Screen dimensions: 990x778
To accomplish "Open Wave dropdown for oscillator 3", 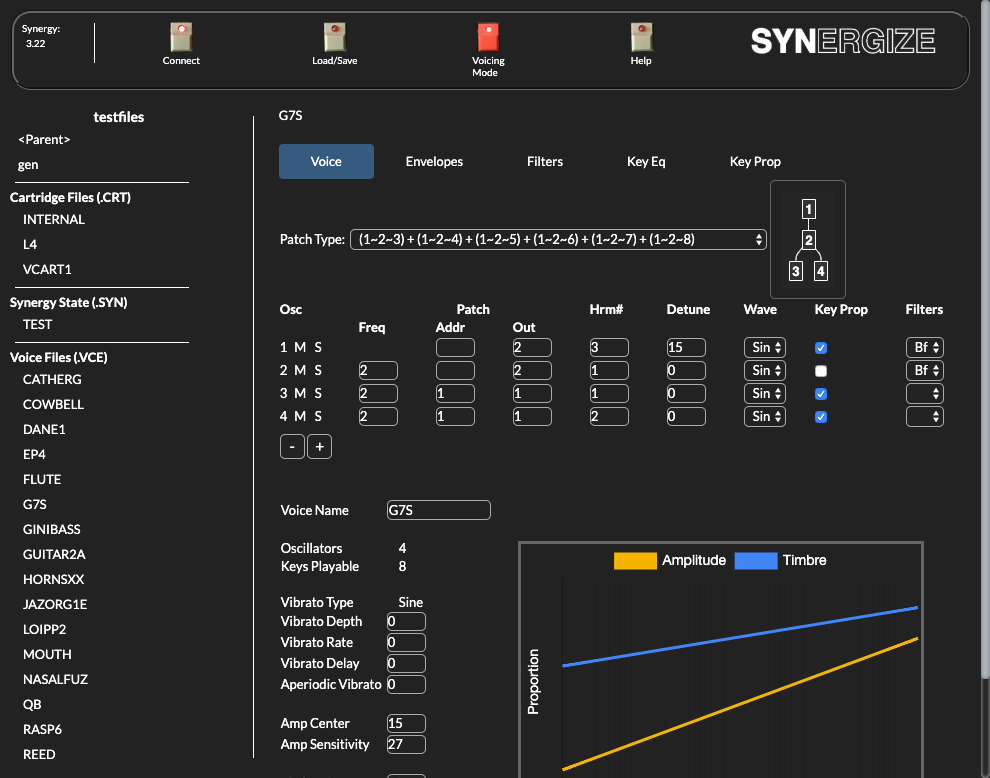I will [765, 393].
